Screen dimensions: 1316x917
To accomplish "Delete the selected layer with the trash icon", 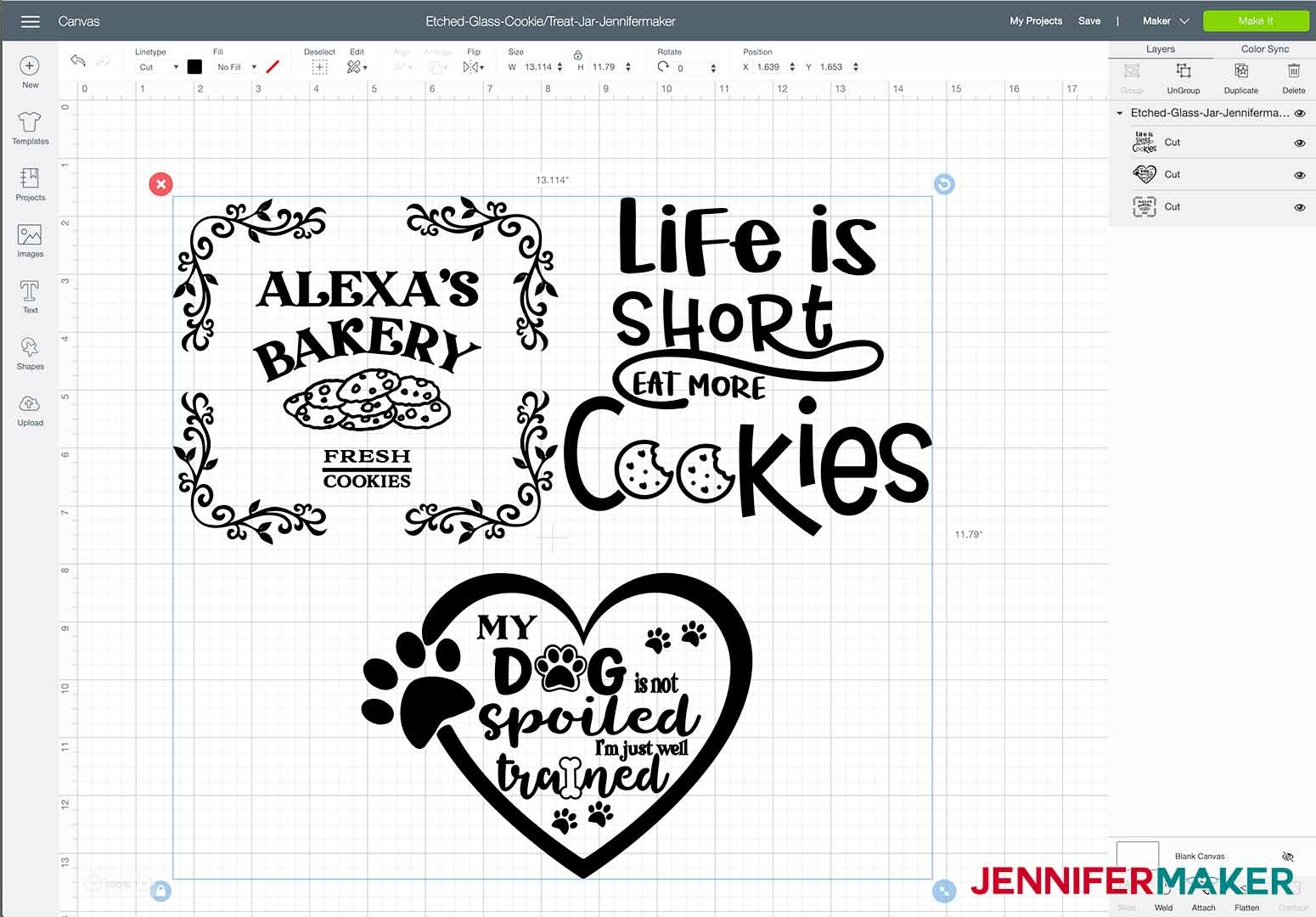I will click(x=1293, y=76).
